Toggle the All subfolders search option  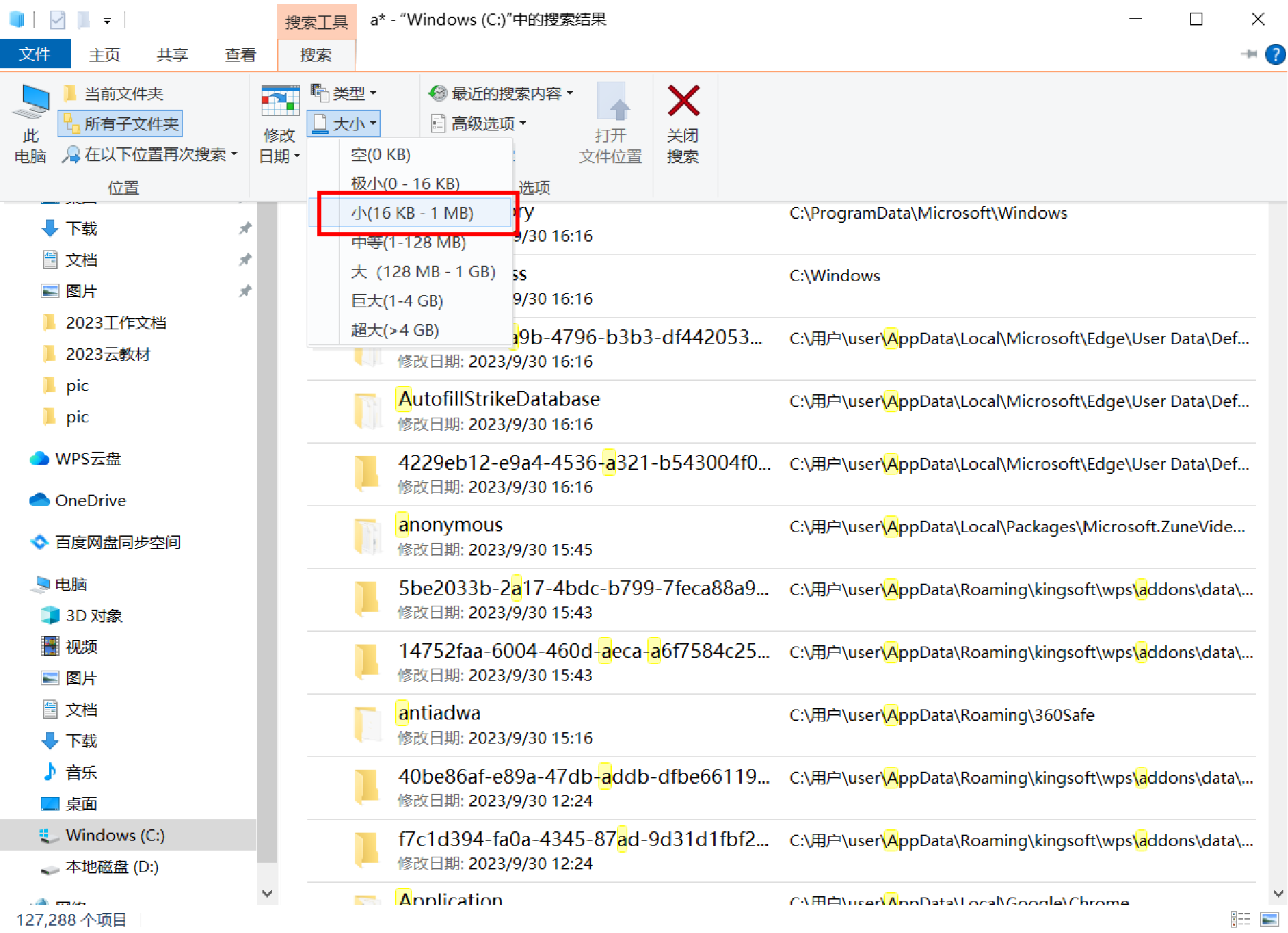(x=121, y=124)
